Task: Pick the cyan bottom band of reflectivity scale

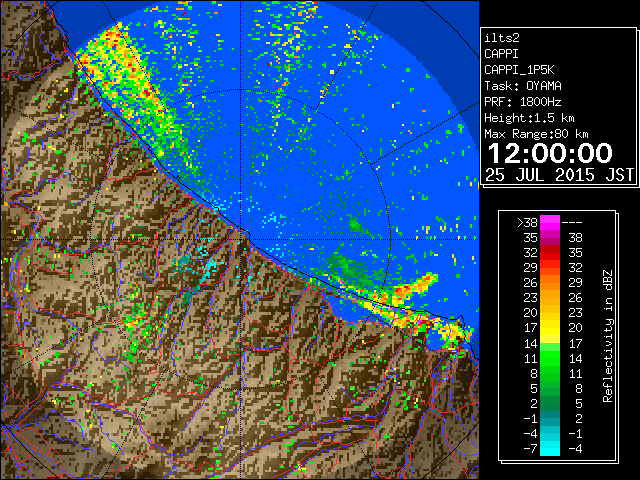Action: (550, 448)
